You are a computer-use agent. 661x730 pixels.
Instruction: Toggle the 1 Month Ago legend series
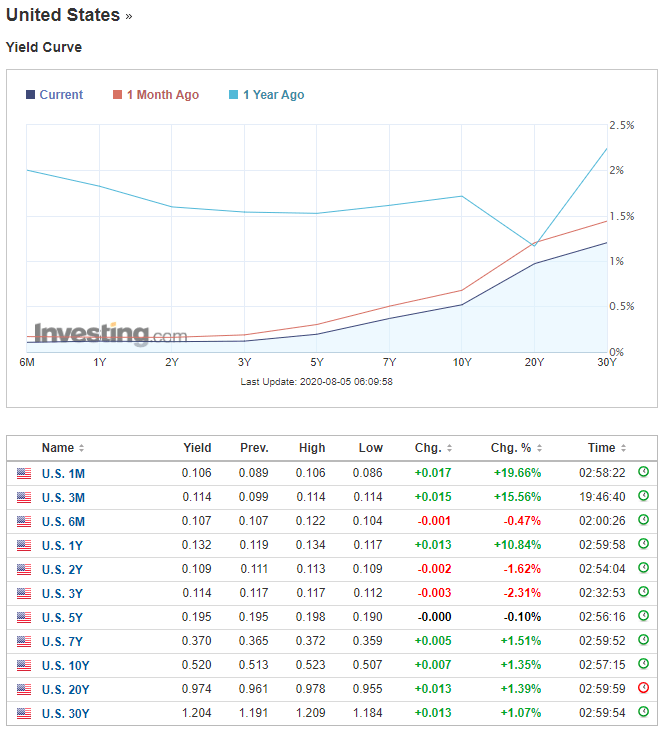162,95
